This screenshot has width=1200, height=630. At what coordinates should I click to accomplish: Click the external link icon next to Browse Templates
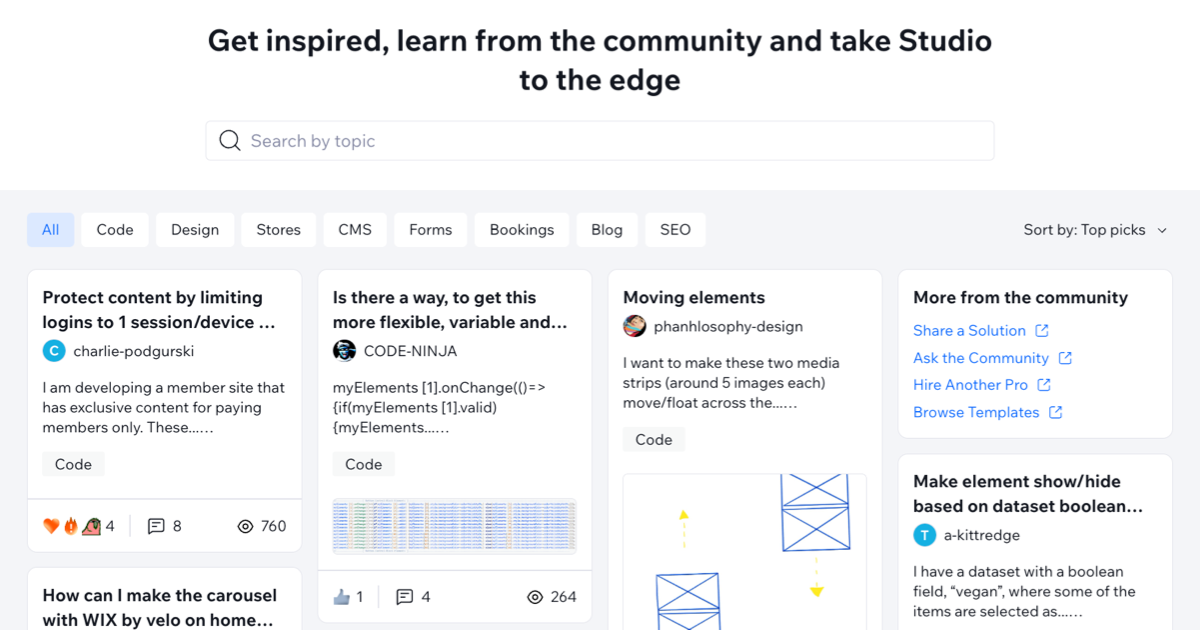[x=1056, y=412]
